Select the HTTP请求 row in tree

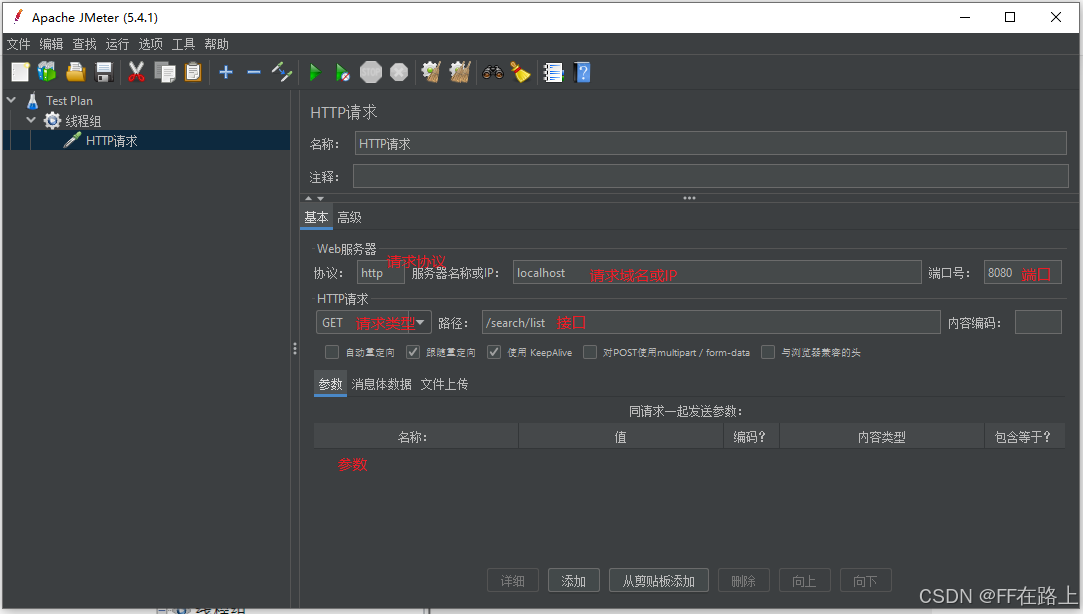(x=146, y=140)
